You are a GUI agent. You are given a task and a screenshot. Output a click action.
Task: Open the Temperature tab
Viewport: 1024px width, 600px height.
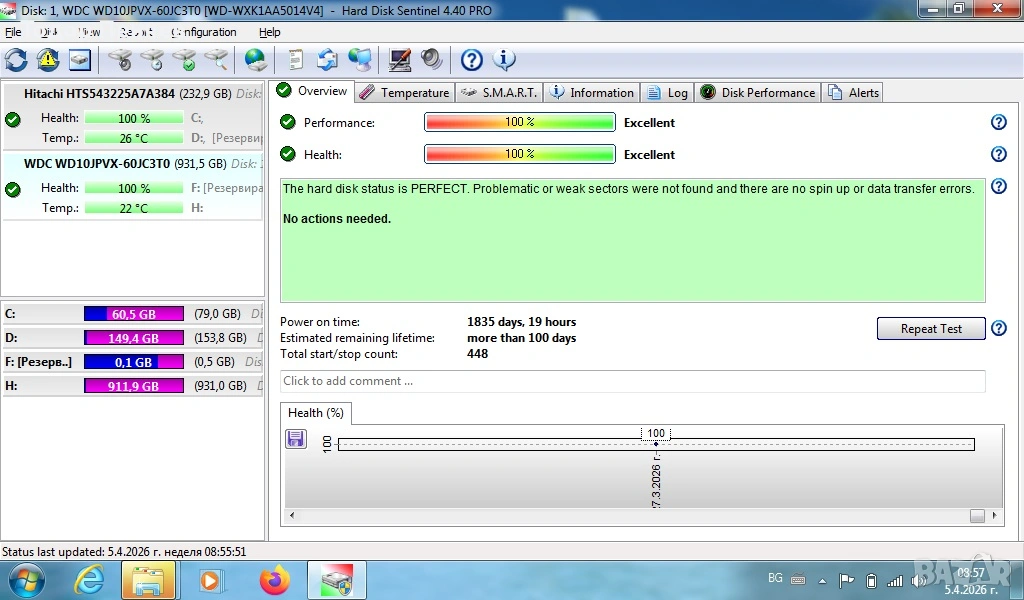point(404,93)
